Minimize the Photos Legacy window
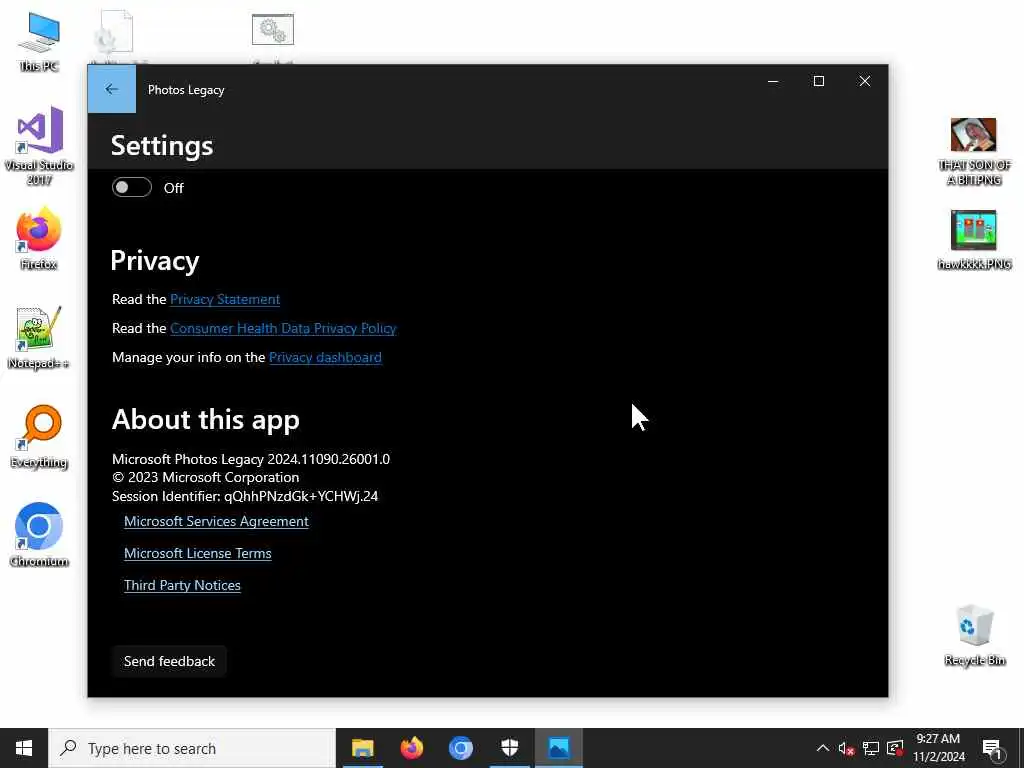The height and width of the screenshot is (768, 1024). pyautogui.click(x=773, y=81)
